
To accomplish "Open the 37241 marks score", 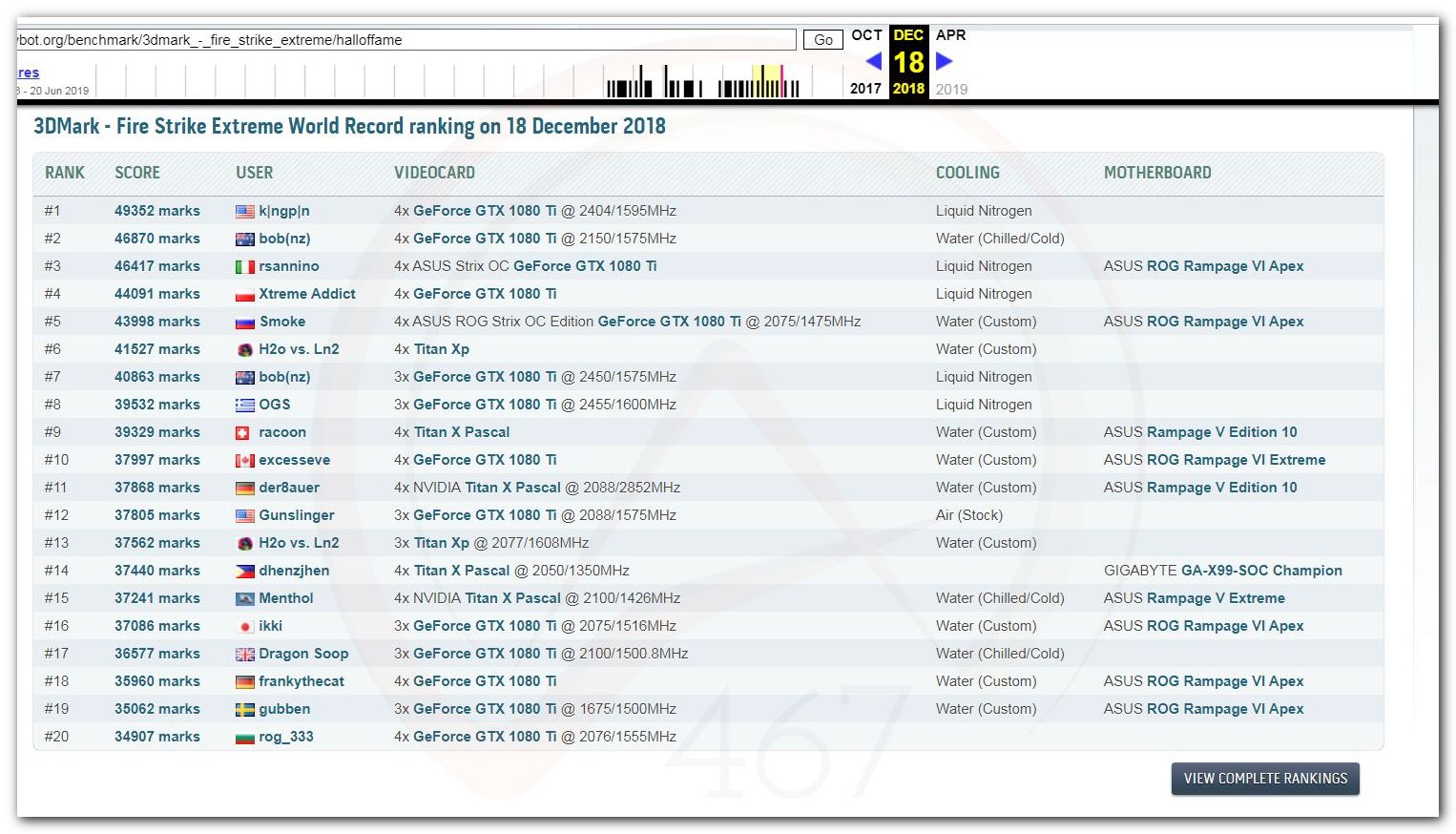I will [157, 598].
